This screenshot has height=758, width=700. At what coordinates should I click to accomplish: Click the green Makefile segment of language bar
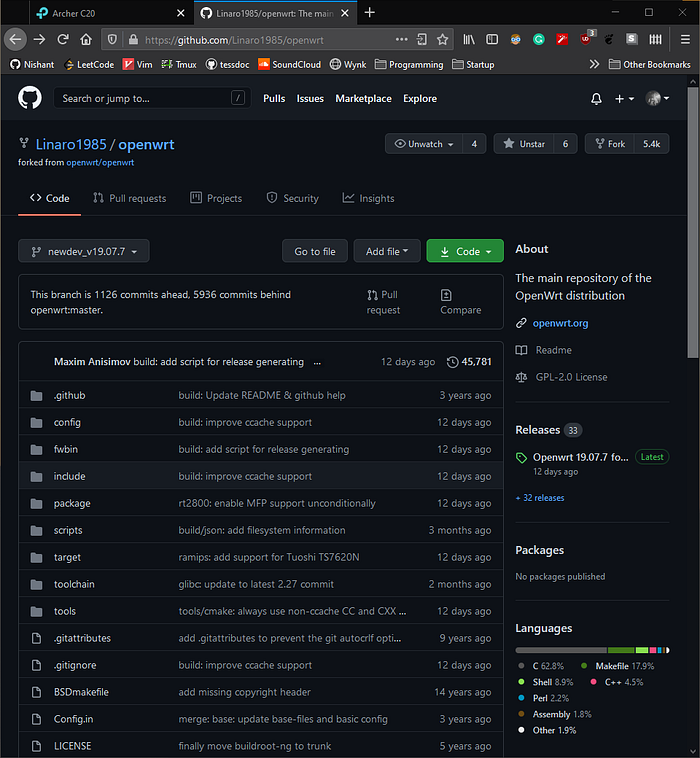coord(621,650)
